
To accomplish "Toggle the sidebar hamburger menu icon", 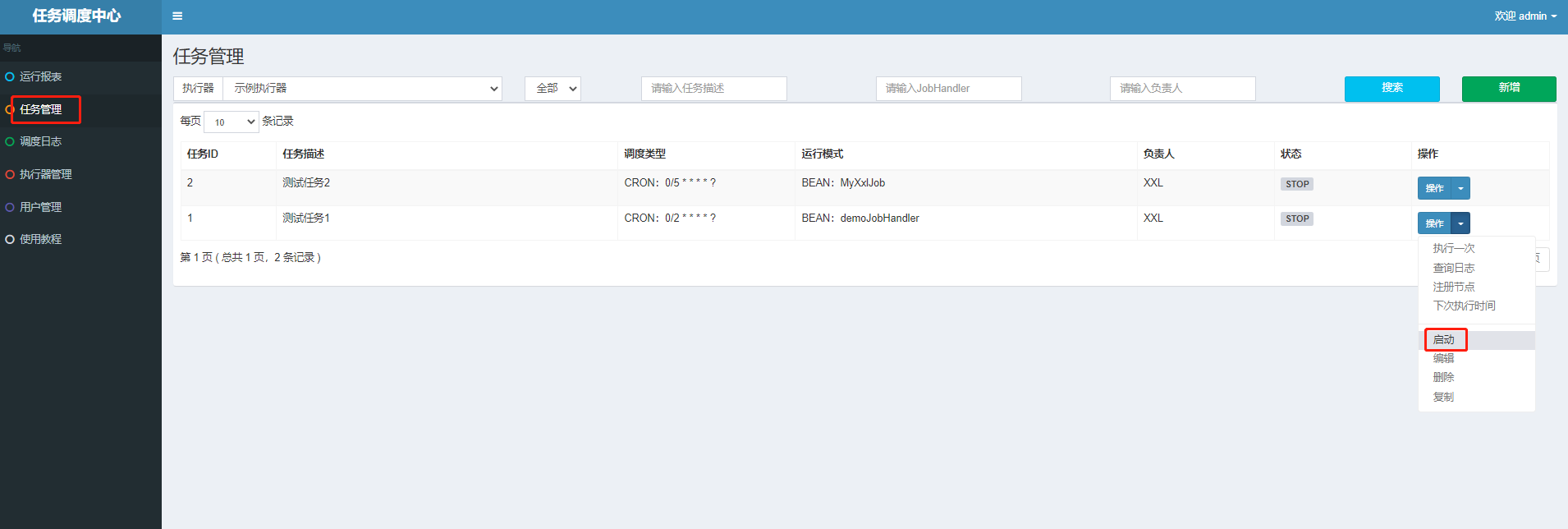I will tap(177, 16).
